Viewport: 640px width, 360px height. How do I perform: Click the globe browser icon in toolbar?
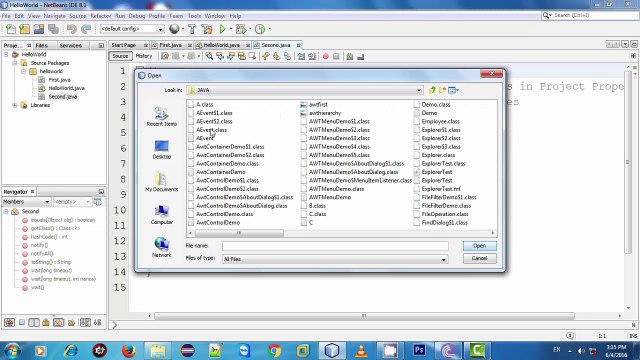tap(174, 29)
